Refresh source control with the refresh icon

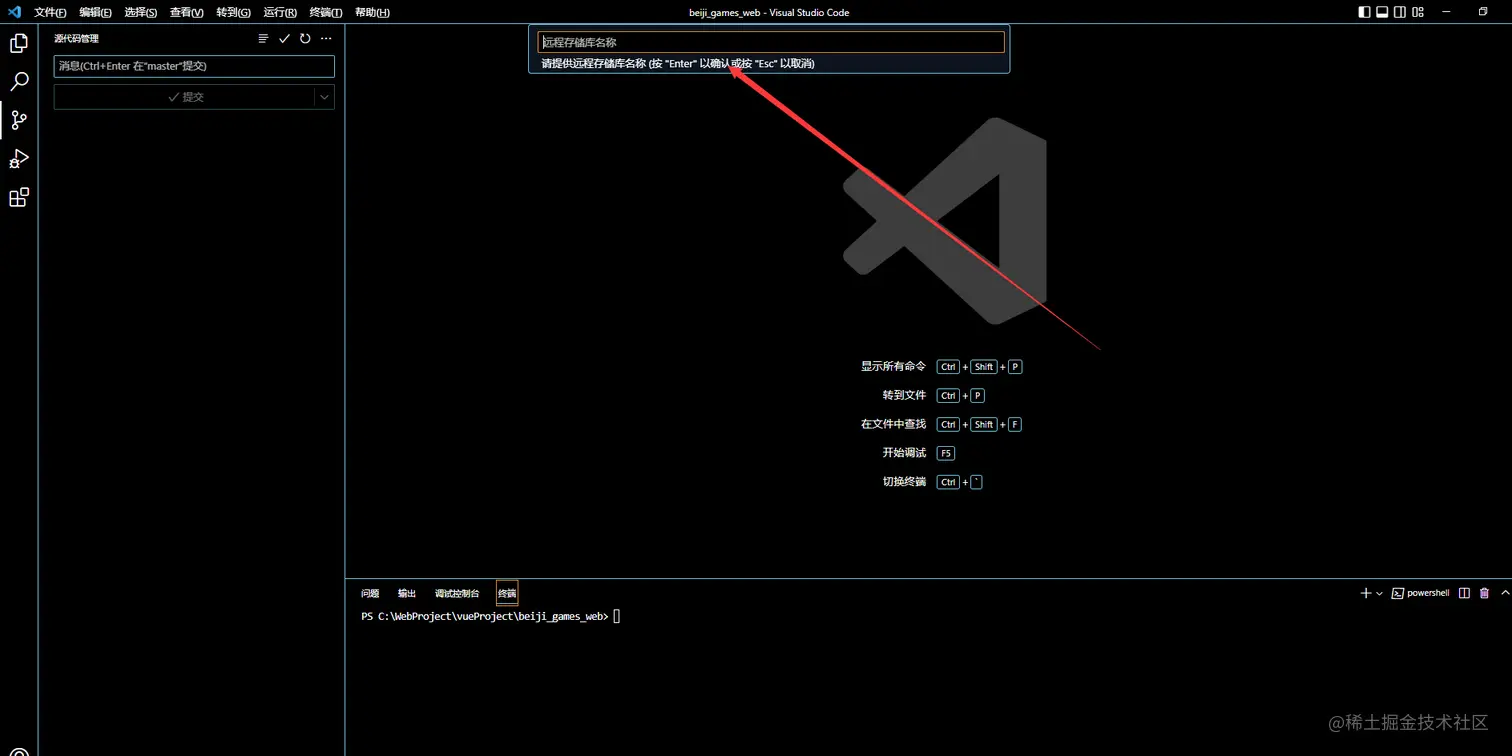305,39
